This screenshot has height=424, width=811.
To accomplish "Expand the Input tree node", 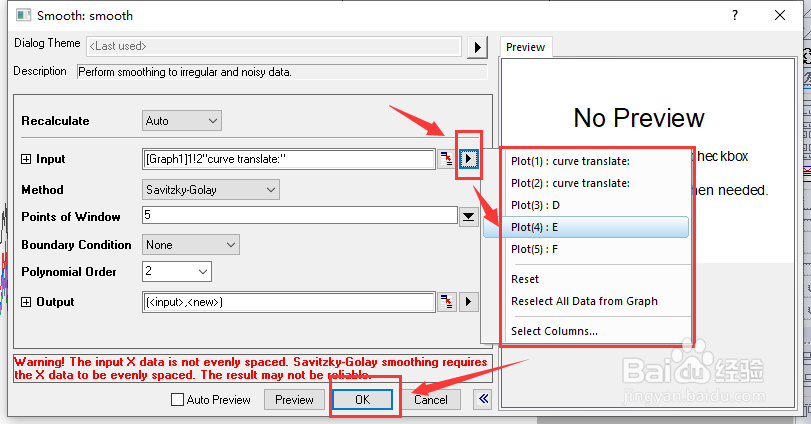I will coord(26,159).
